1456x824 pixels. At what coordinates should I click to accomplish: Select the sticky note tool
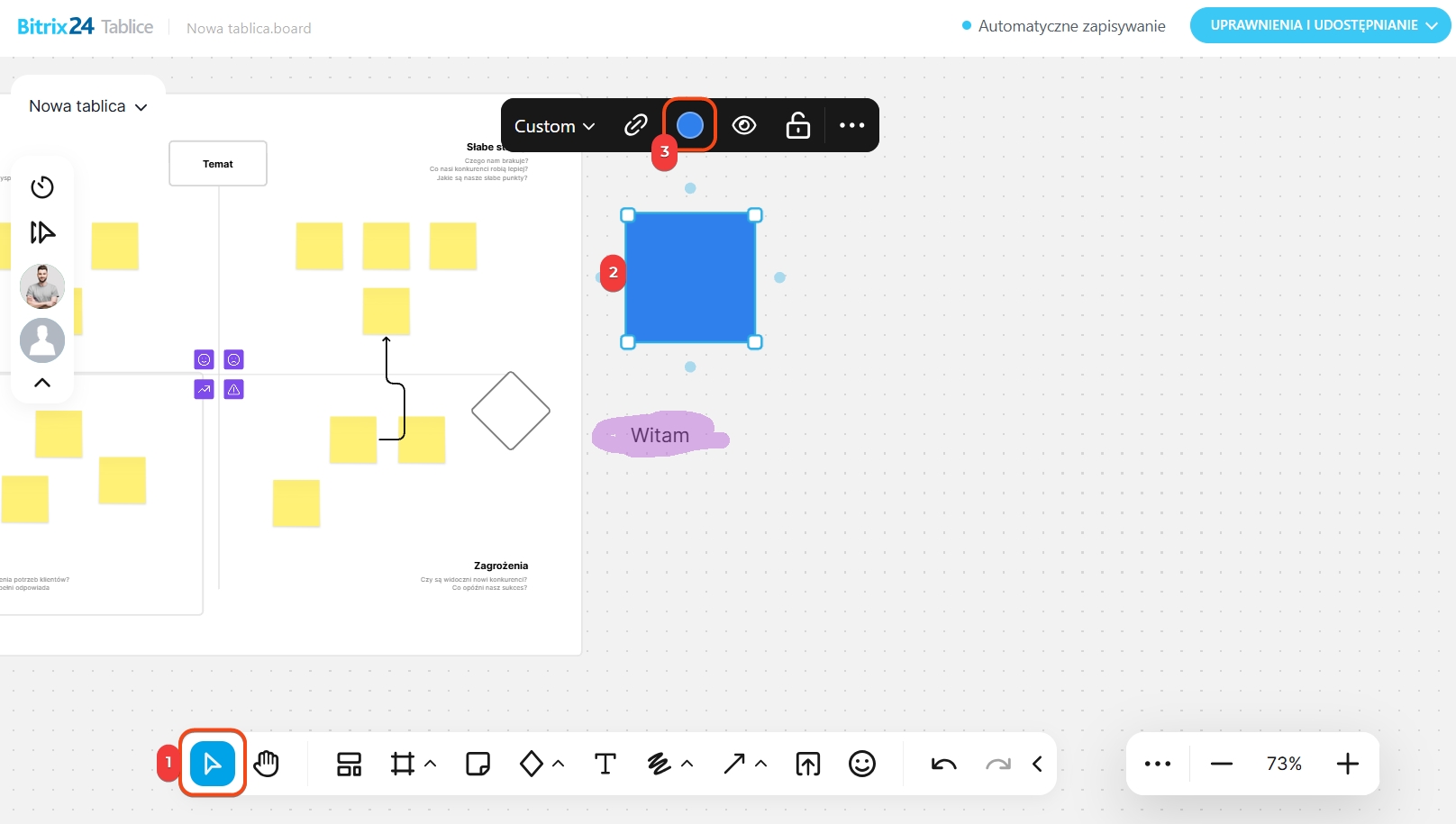click(478, 764)
